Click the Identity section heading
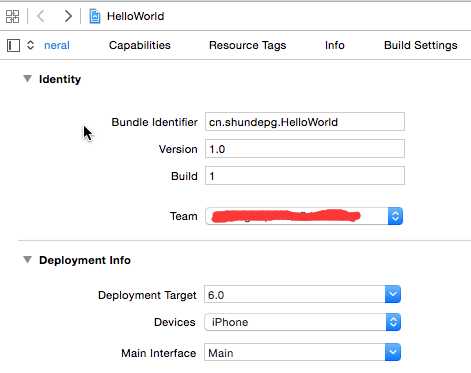Screen dimensions: 471x373 [60, 79]
